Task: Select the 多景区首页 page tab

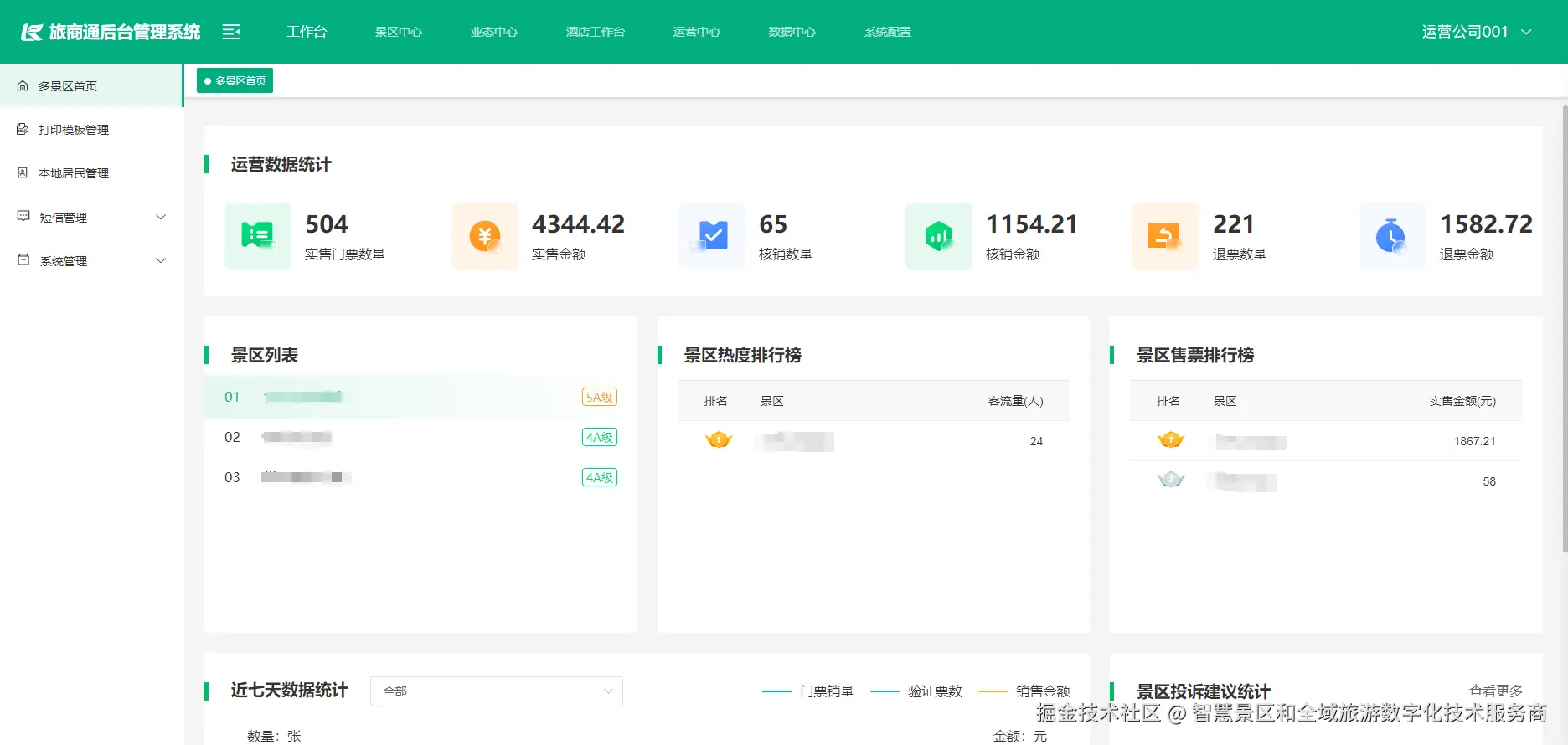Action: (235, 80)
